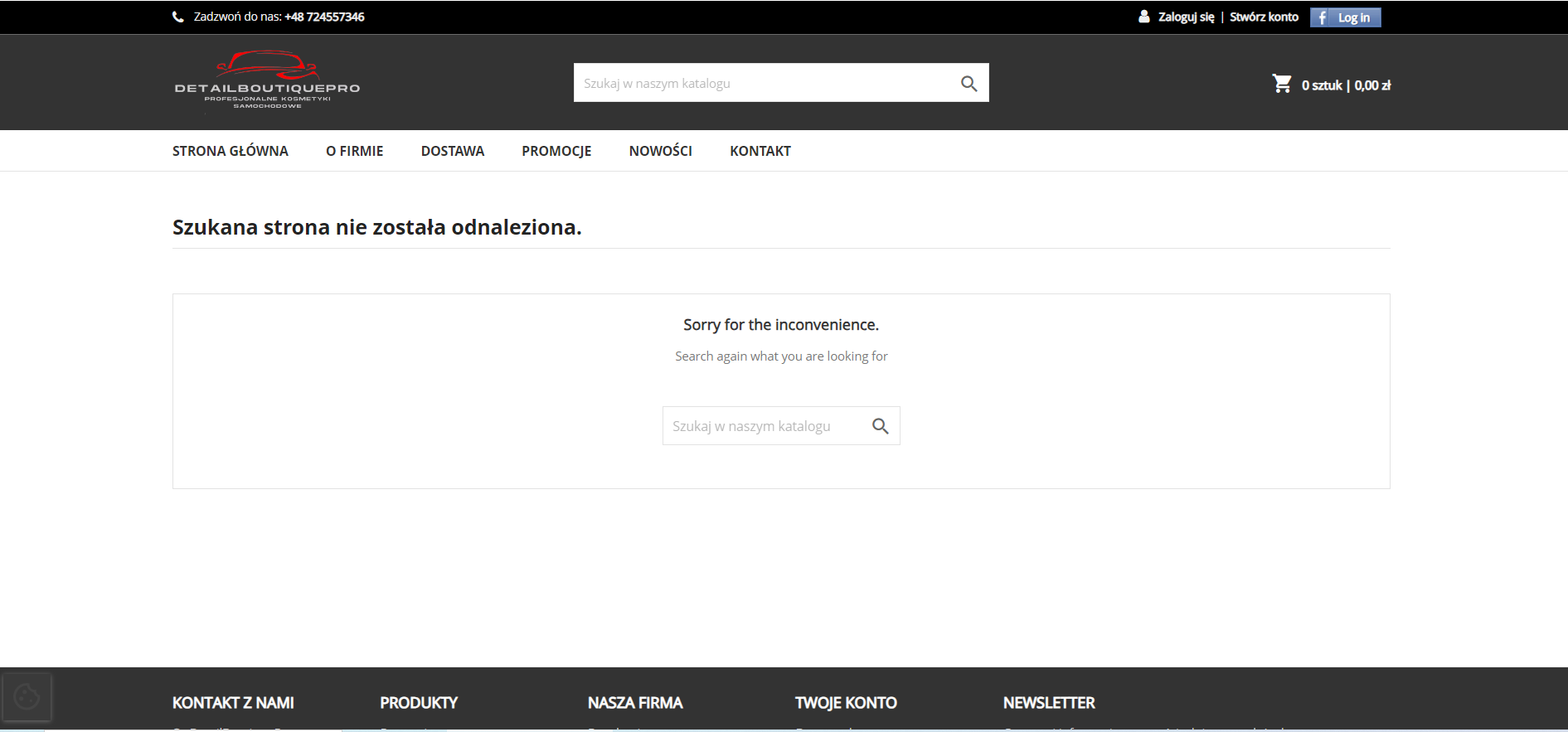Open cart summary 0 sztuk | 0,00 zł

(1346, 85)
